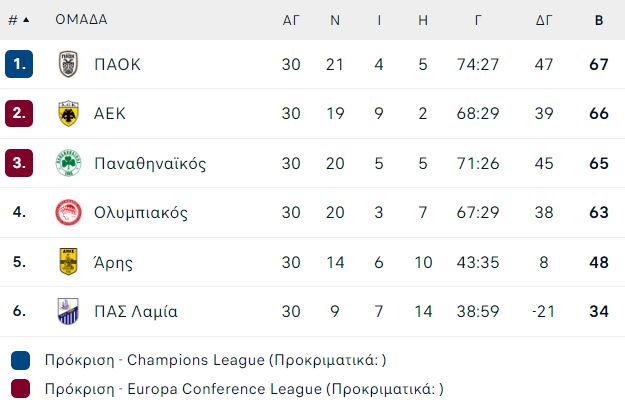625x408 pixels.
Task: Open the Ολυμπιακός team name link
Action: [x=141, y=213]
